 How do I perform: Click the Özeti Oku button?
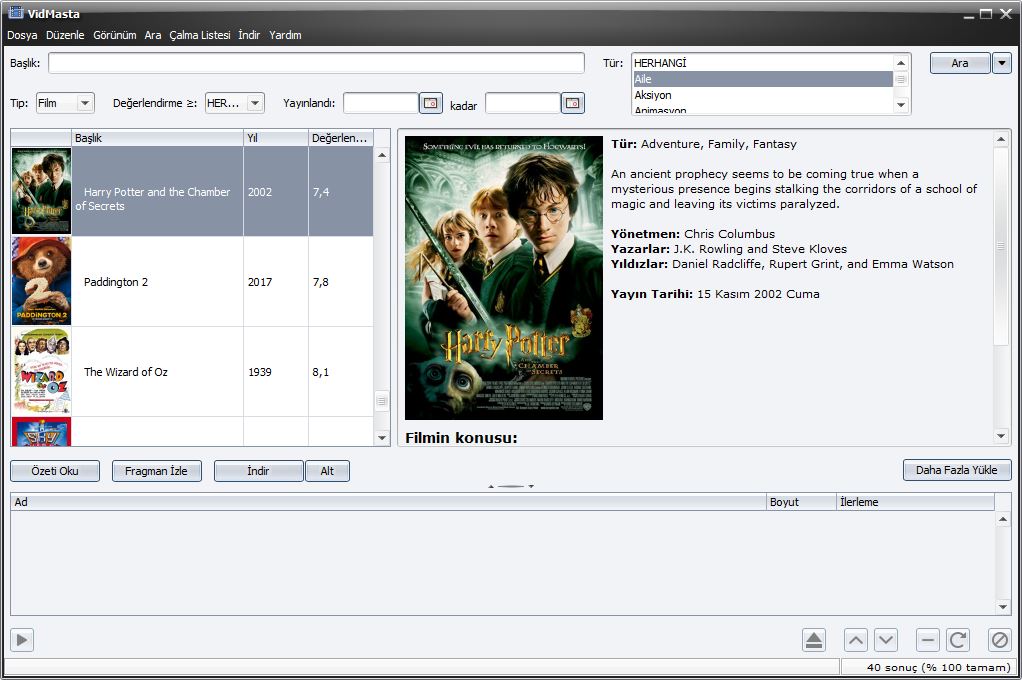(55, 471)
